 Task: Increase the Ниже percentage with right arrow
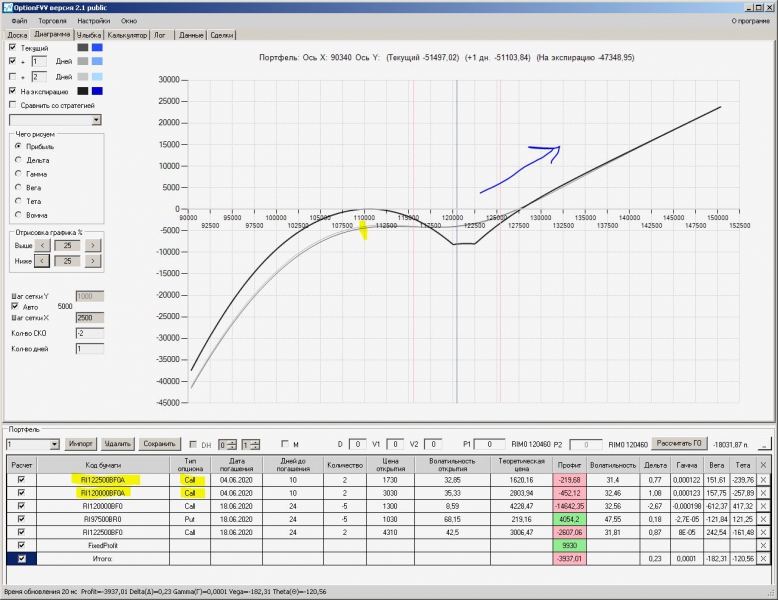click(92, 261)
